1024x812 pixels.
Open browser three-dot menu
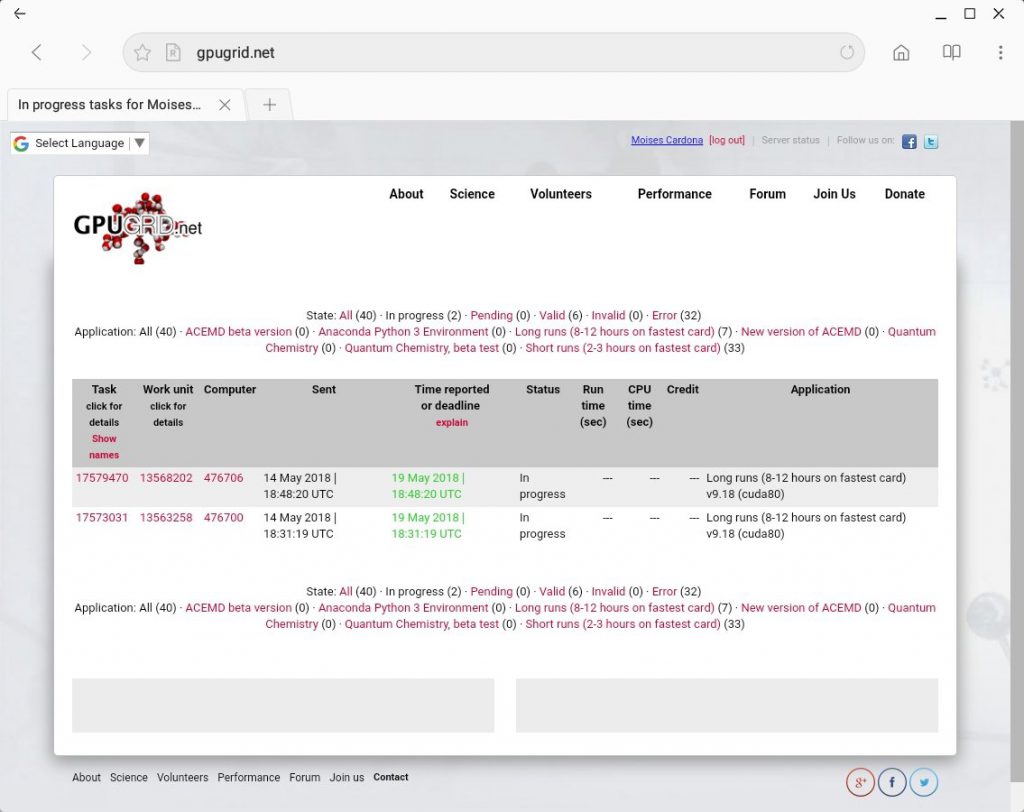pyautogui.click(x=1000, y=52)
